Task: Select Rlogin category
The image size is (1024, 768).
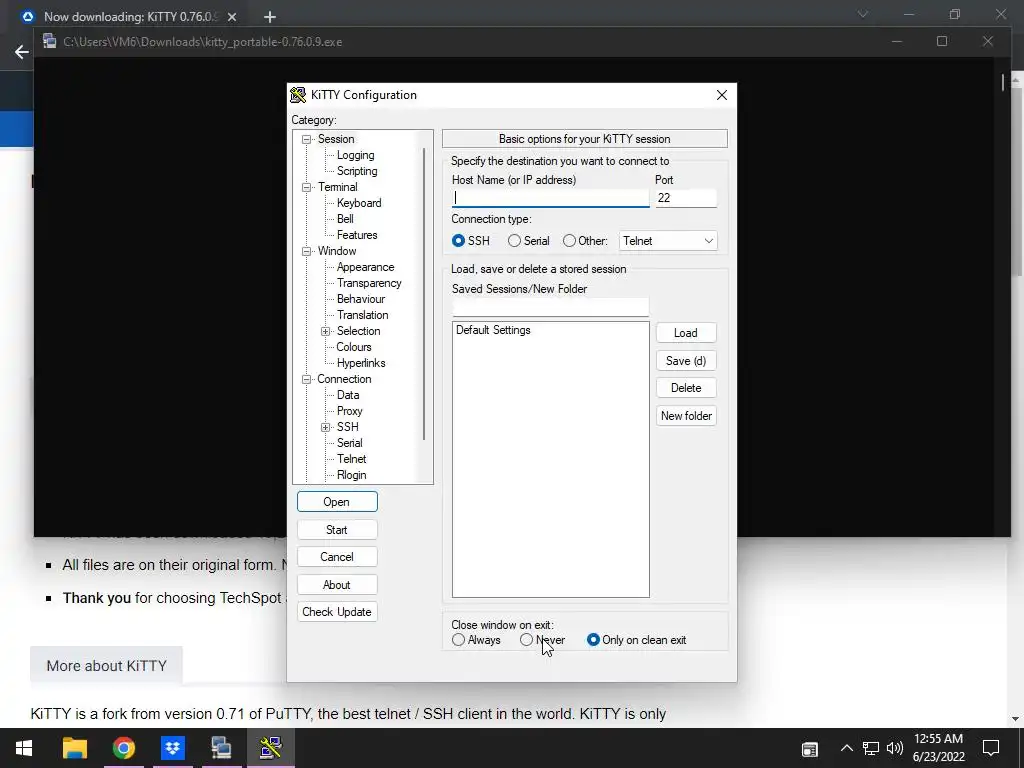Action: click(351, 475)
